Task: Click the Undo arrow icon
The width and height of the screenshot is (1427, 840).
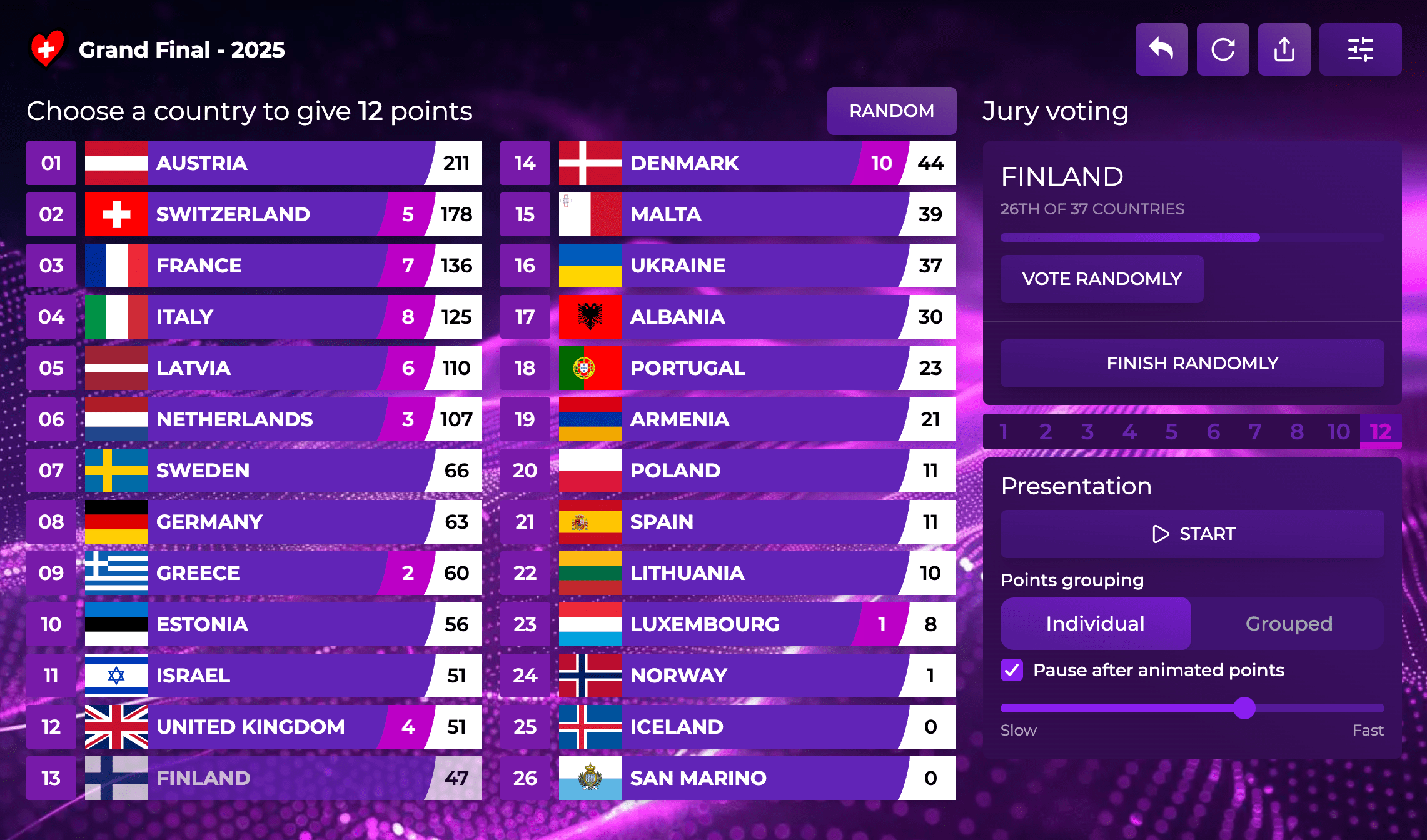Action: click(1161, 49)
